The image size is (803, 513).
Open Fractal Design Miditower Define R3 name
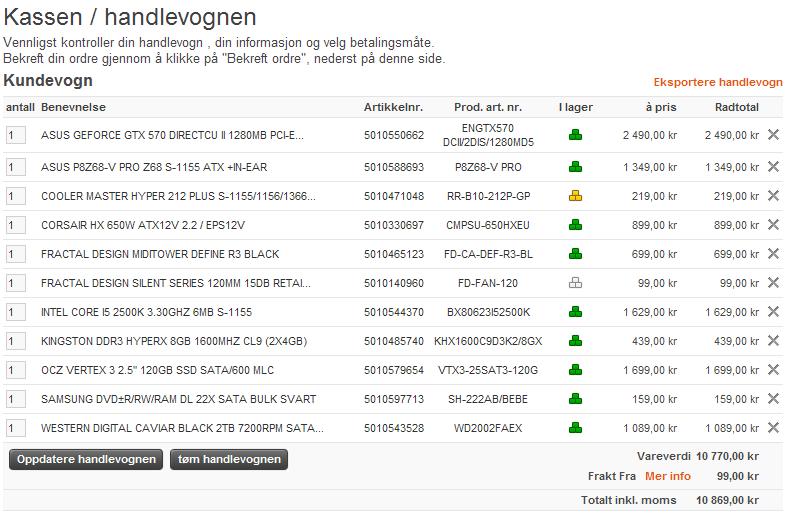(x=160, y=254)
